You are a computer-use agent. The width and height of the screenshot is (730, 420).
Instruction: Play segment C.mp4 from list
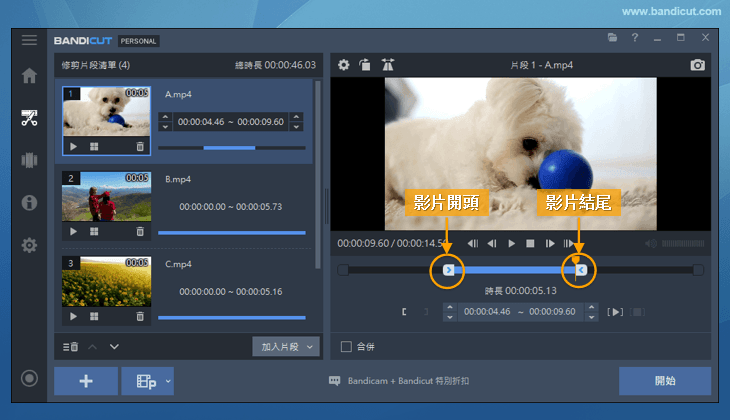[x=73, y=316]
